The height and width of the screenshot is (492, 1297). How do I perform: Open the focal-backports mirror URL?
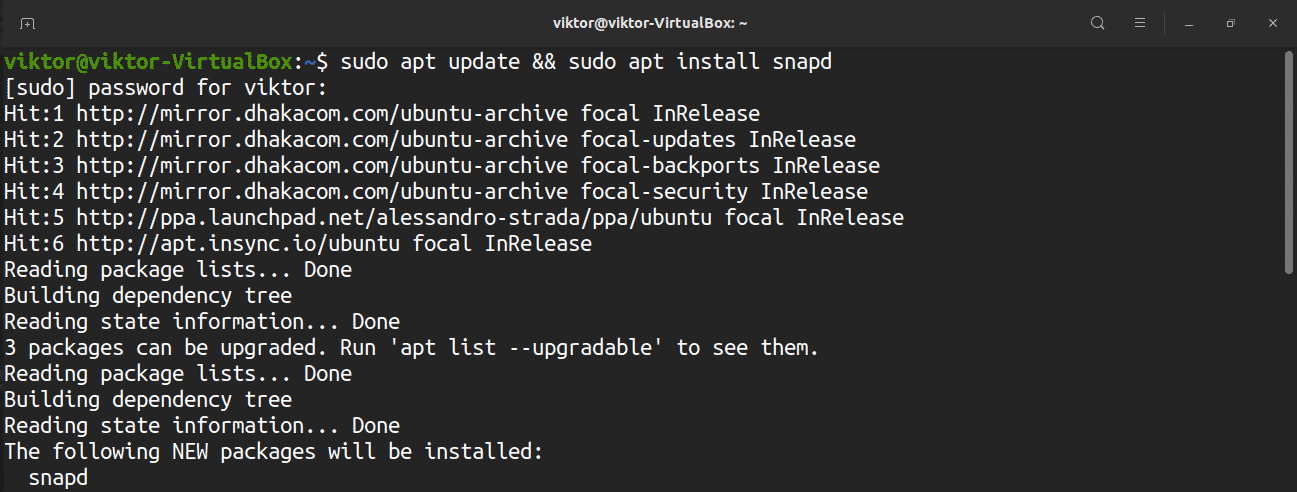pyautogui.click(x=322, y=166)
